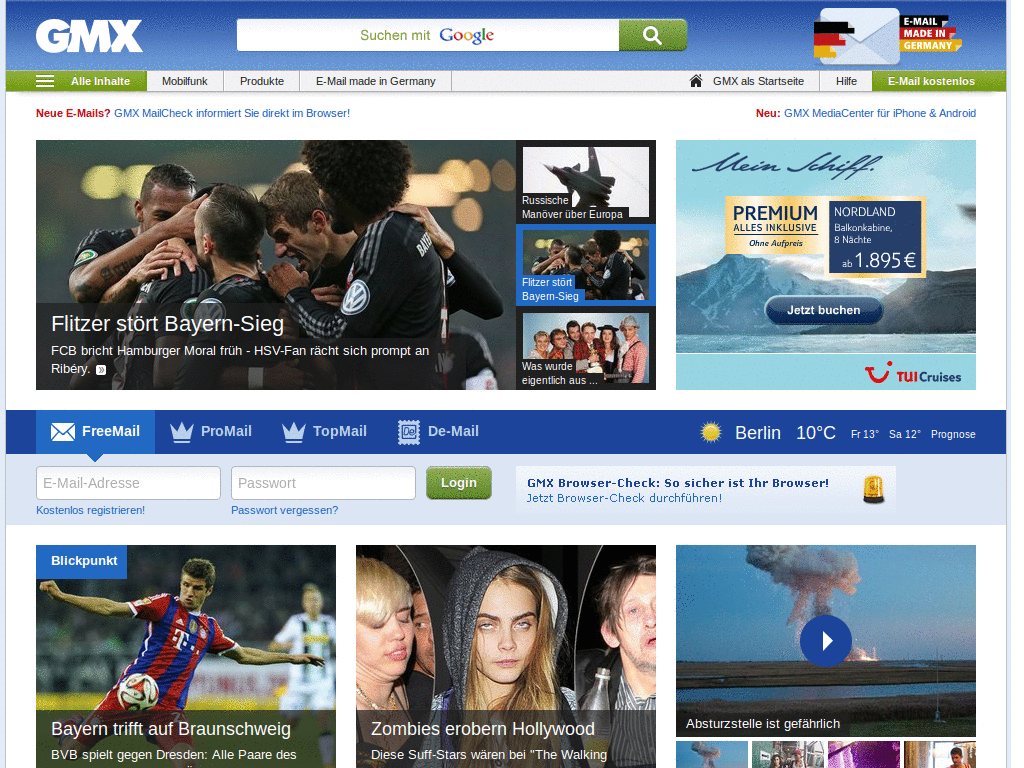
Task: Open the 'Prognose' weather forecast link
Action: (952, 434)
